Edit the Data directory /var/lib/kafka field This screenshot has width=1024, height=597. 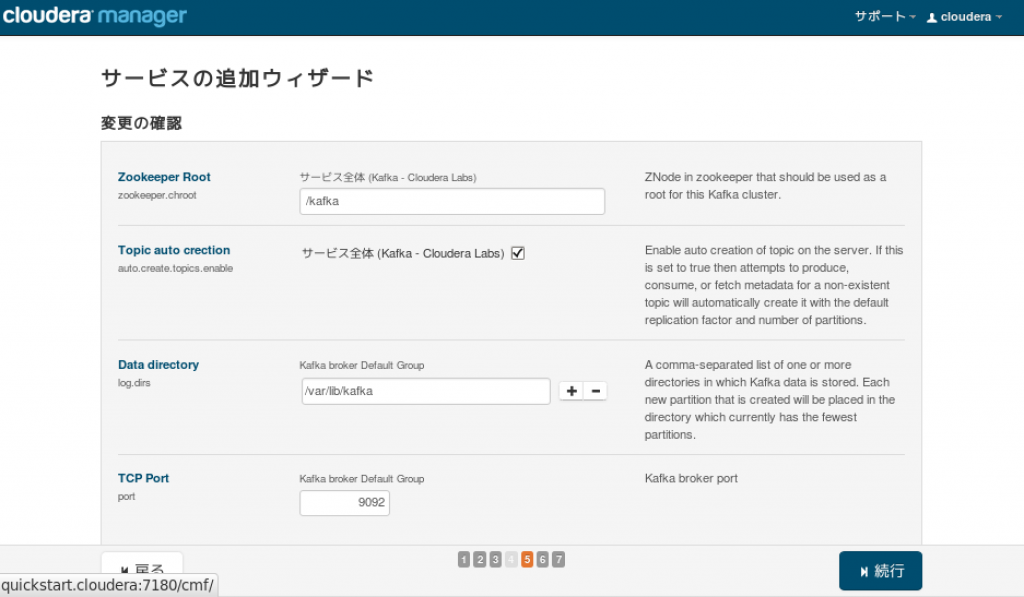coord(426,391)
